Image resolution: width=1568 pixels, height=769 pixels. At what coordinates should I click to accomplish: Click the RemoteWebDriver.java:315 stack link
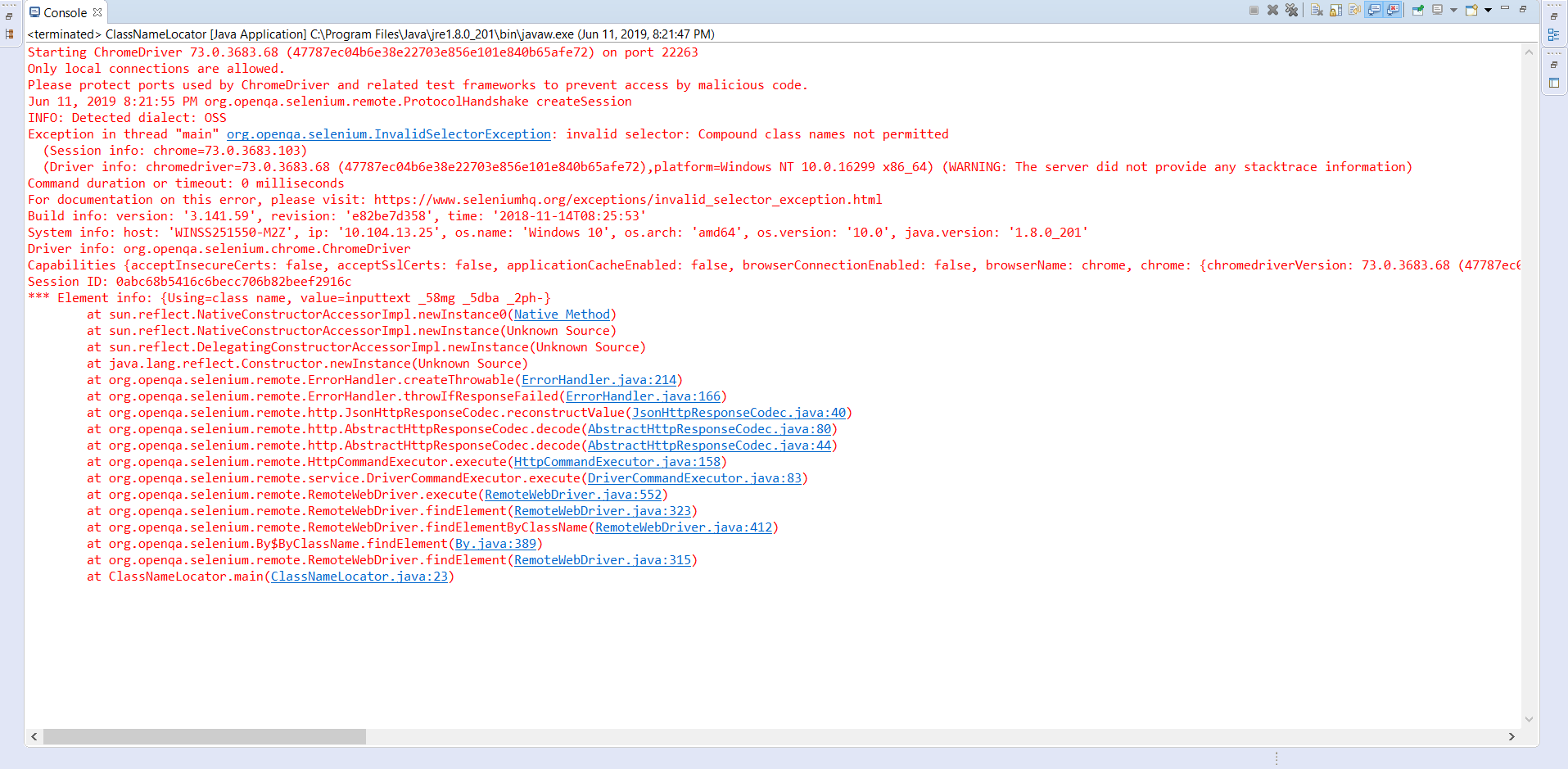click(603, 560)
